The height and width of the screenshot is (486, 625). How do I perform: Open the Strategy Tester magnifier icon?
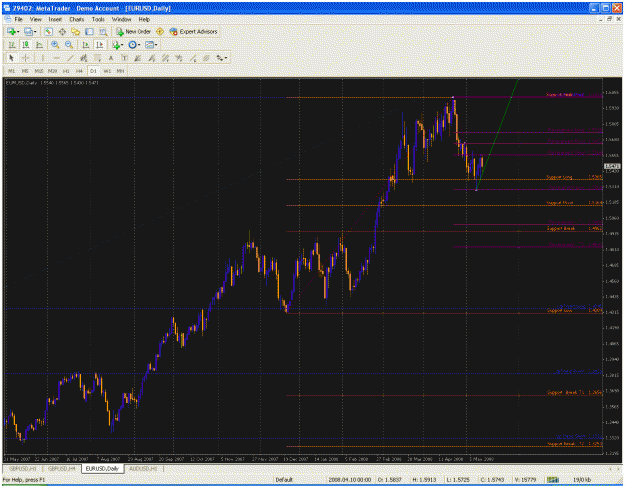pos(103,31)
